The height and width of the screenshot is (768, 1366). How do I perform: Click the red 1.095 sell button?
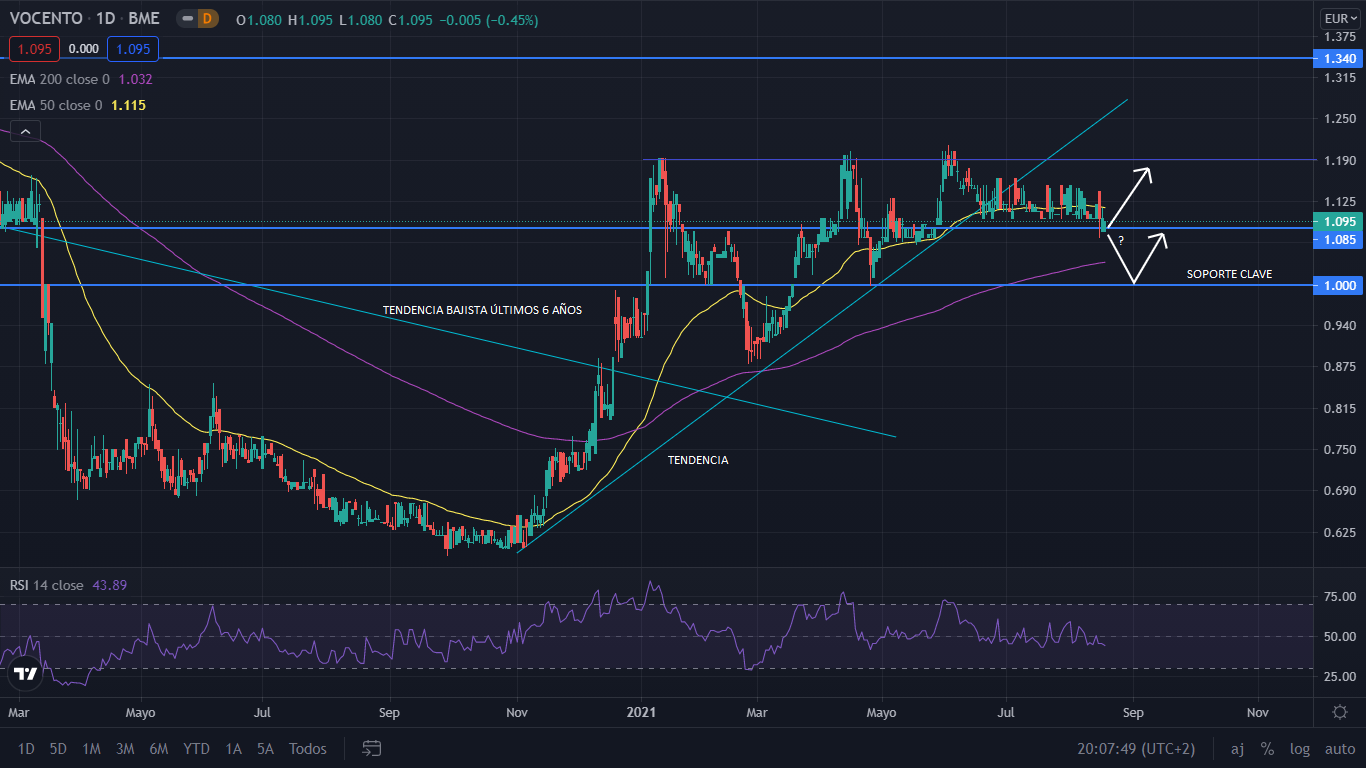pos(34,48)
